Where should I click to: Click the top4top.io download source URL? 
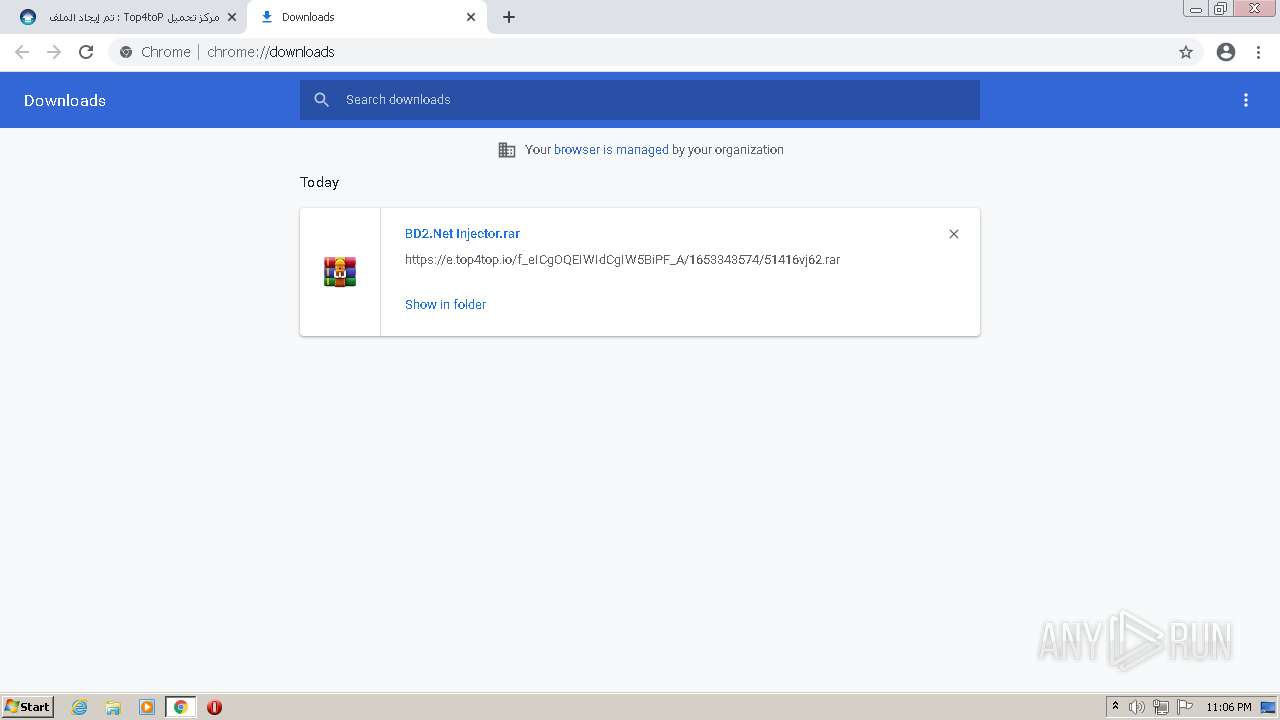coord(622,260)
